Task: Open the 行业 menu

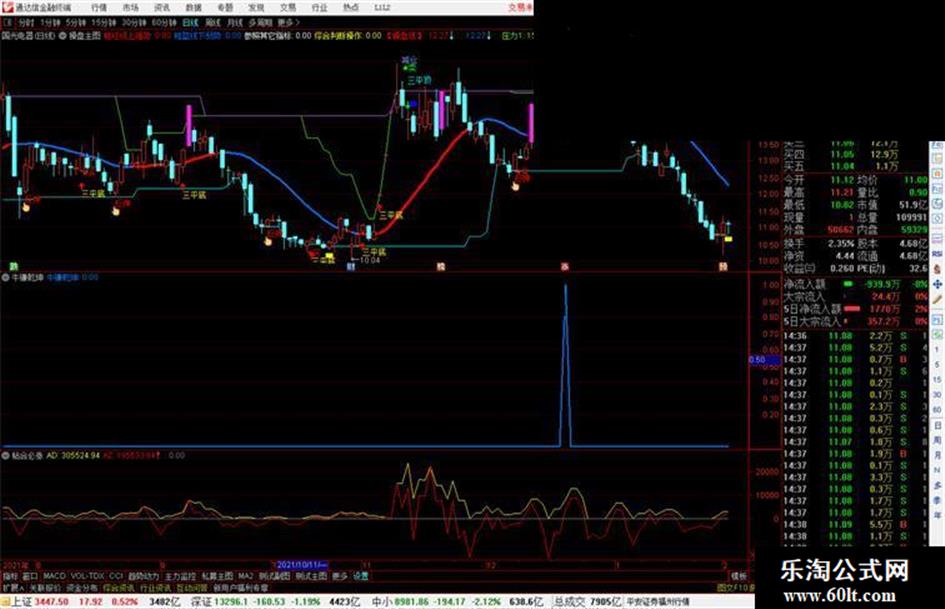Action: (x=319, y=8)
